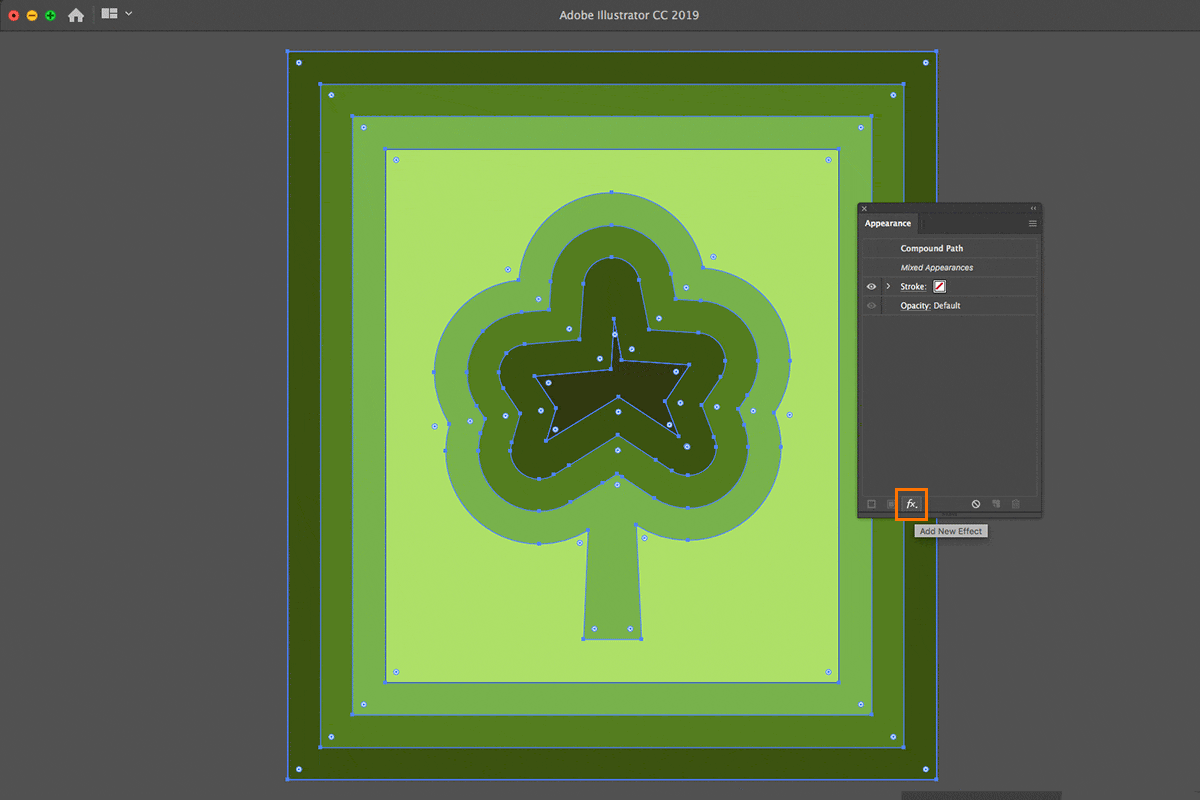The height and width of the screenshot is (800, 1200).
Task: Open the Opacity label link
Action: point(915,306)
